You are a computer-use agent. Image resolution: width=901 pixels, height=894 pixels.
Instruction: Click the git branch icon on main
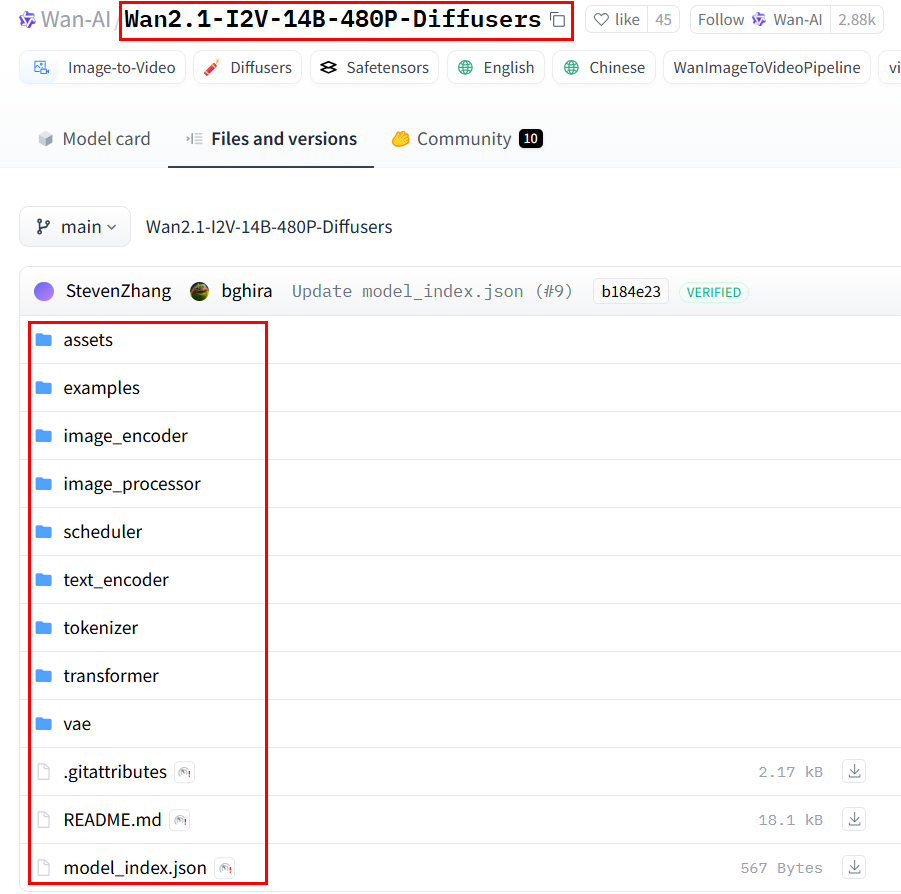click(43, 227)
